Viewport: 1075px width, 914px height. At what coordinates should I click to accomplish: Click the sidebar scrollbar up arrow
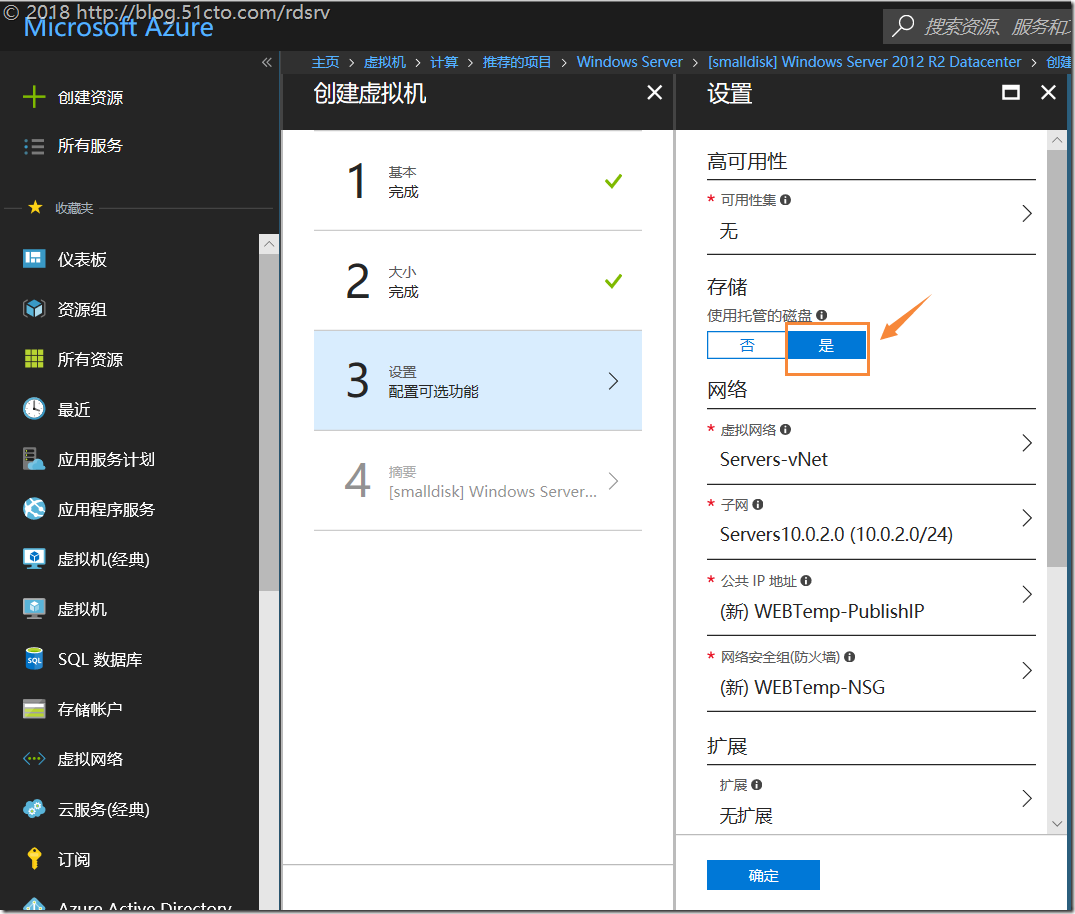tap(269, 243)
